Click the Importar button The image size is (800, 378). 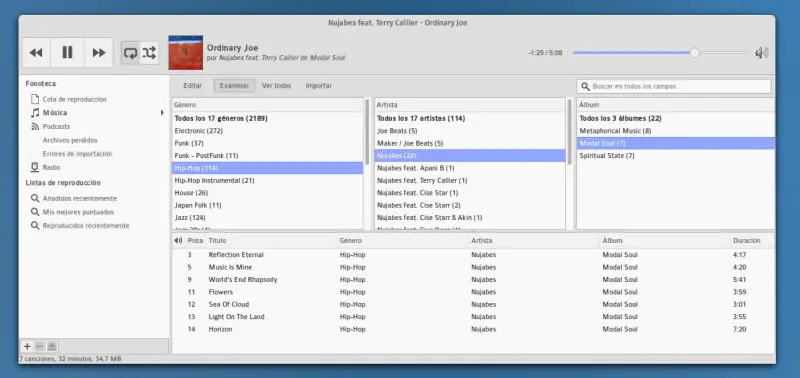[319, 86]
